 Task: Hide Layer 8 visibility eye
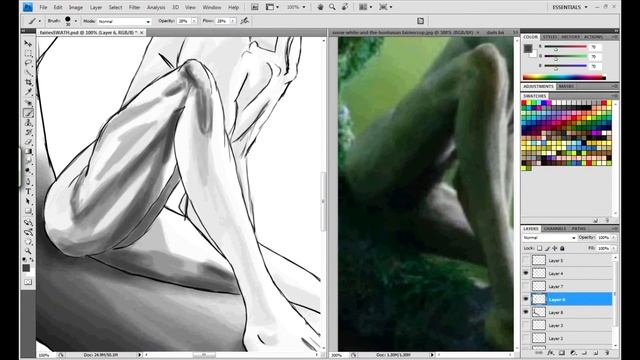526,312
